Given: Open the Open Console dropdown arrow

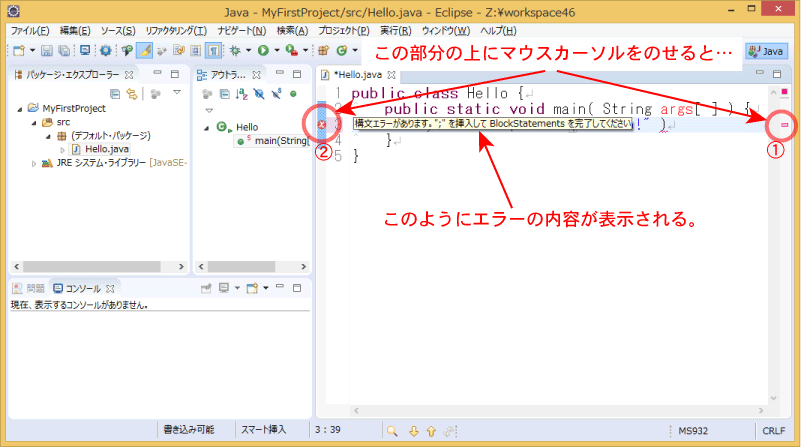Looking at the screenshot, I should pos(266,289).
